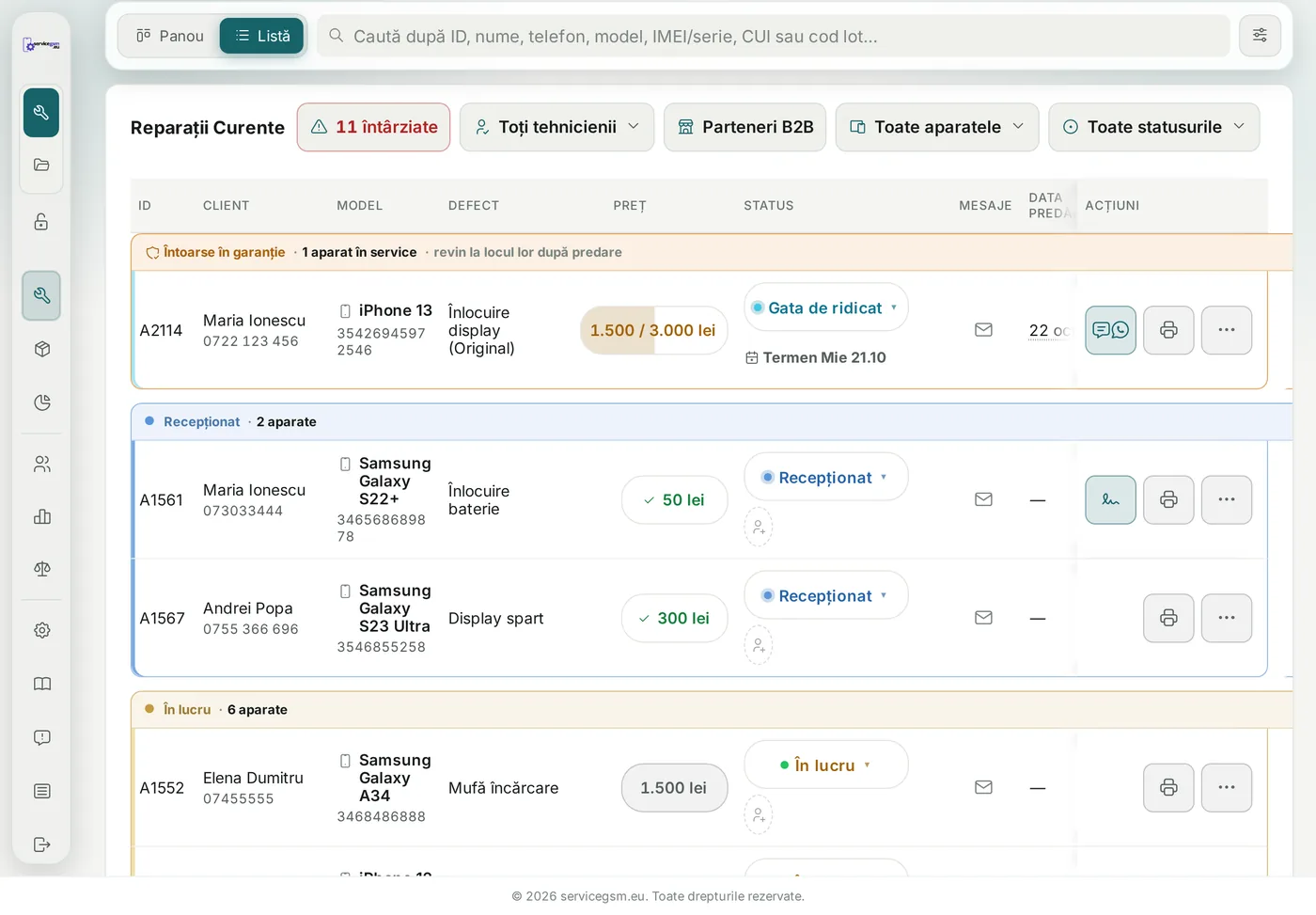Collapse the Întoarse în garanție group header
The height and width of the screenshot is (915, 1316).
click(712, 252)
